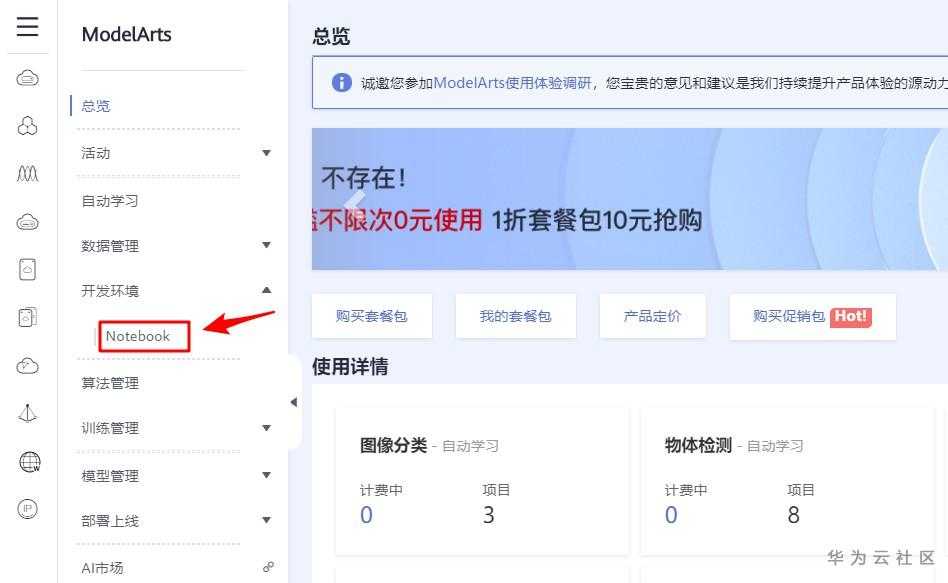Open the ModelArts使用体验调研 survey link
The width and height of the screenshot is (948, 583).
click(512, 83)
